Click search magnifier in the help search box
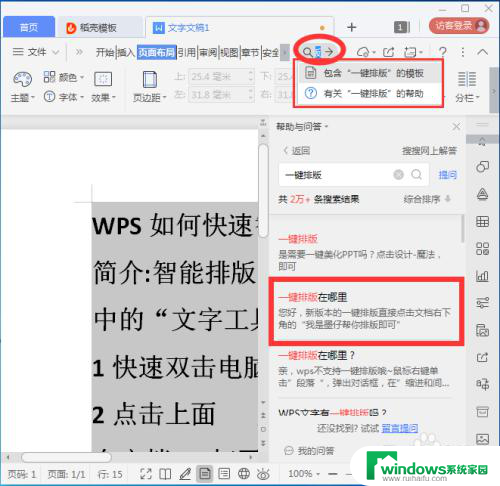500x486 pixels. (x=416, y=174)
